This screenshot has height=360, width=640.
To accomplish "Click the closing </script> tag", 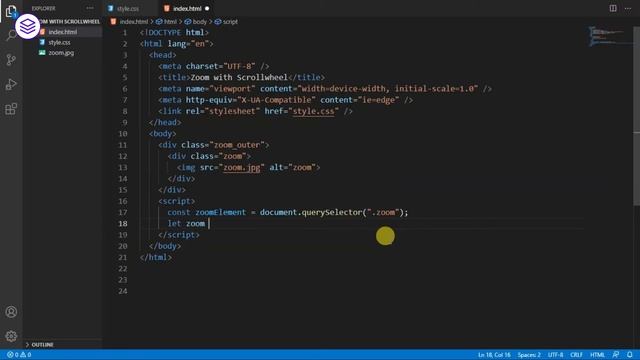I will point(179,235).
